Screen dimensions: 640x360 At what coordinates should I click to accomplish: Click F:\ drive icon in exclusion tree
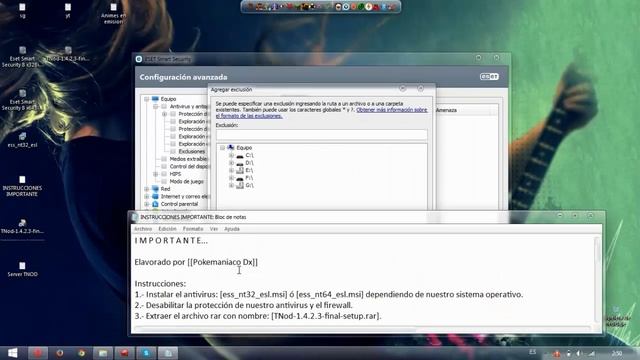[240, 178]
